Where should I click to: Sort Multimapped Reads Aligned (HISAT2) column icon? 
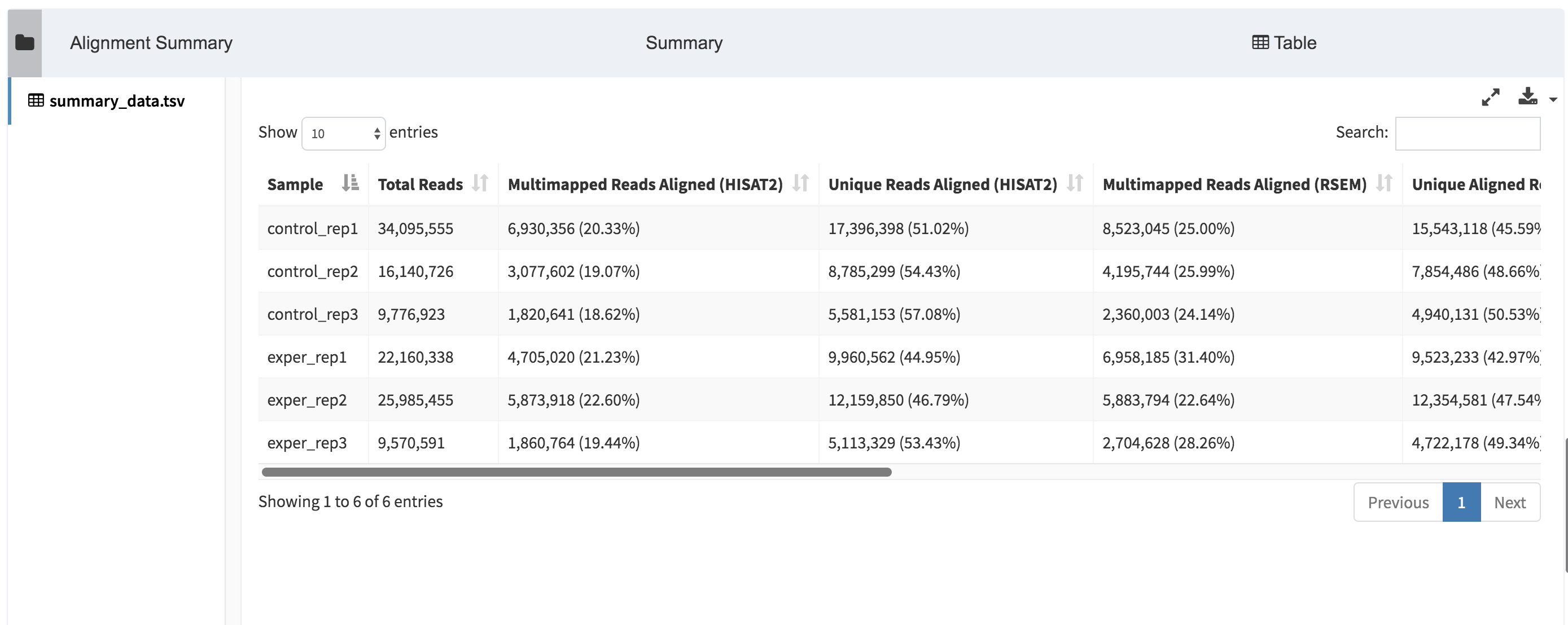pos(800,183)
